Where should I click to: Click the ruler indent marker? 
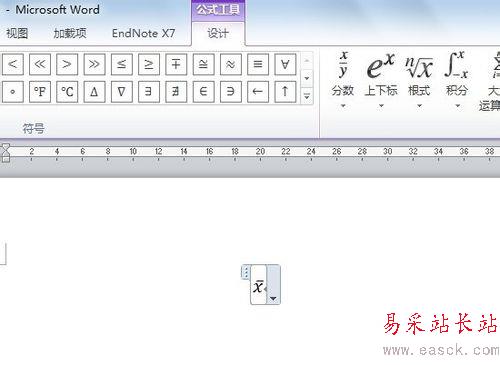[6, 153]
